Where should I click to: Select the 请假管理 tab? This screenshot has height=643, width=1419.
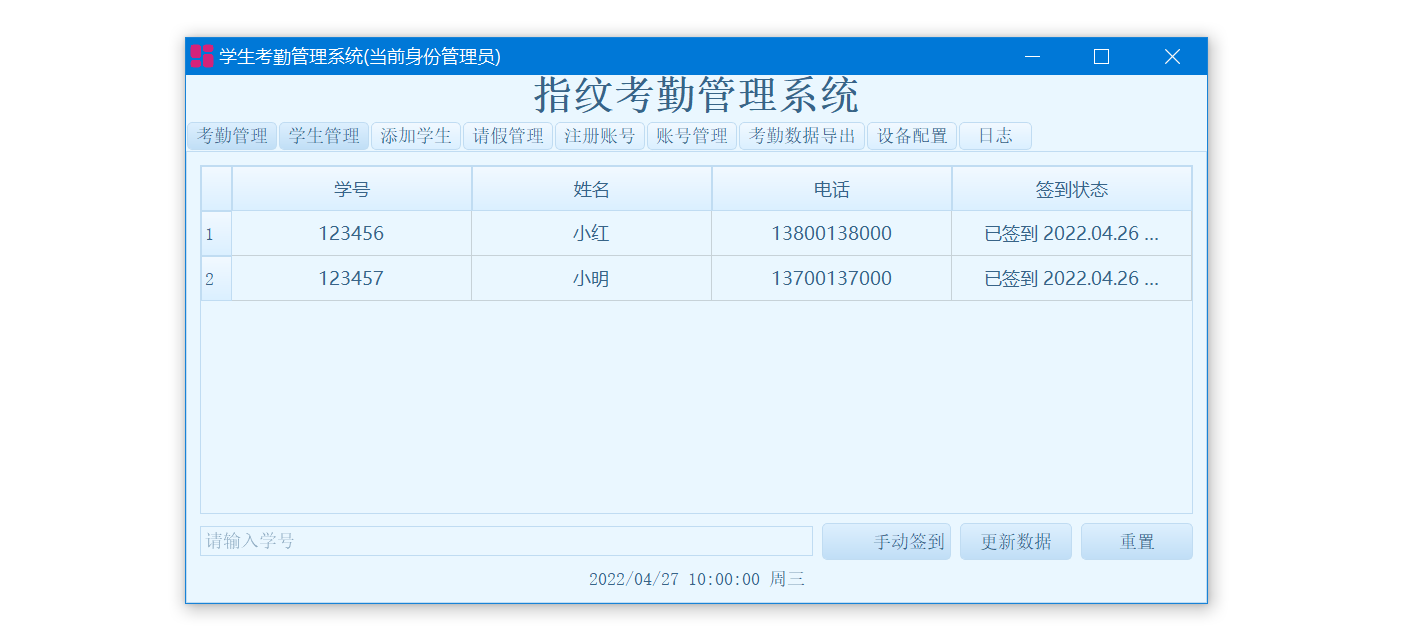click(x=508, y=136)
